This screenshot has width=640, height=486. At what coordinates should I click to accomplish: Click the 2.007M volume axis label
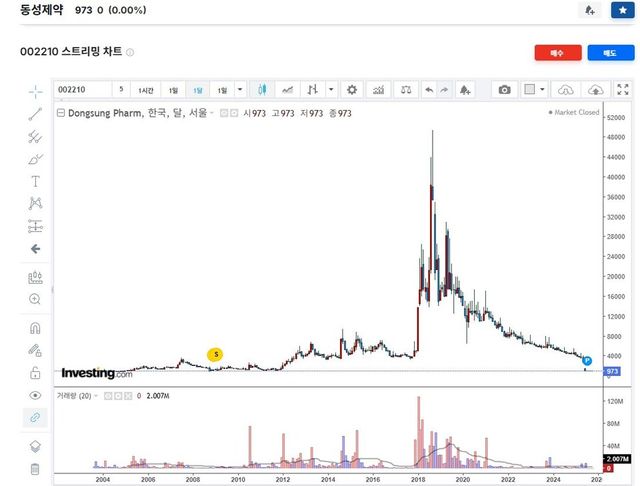click(618, 459)
